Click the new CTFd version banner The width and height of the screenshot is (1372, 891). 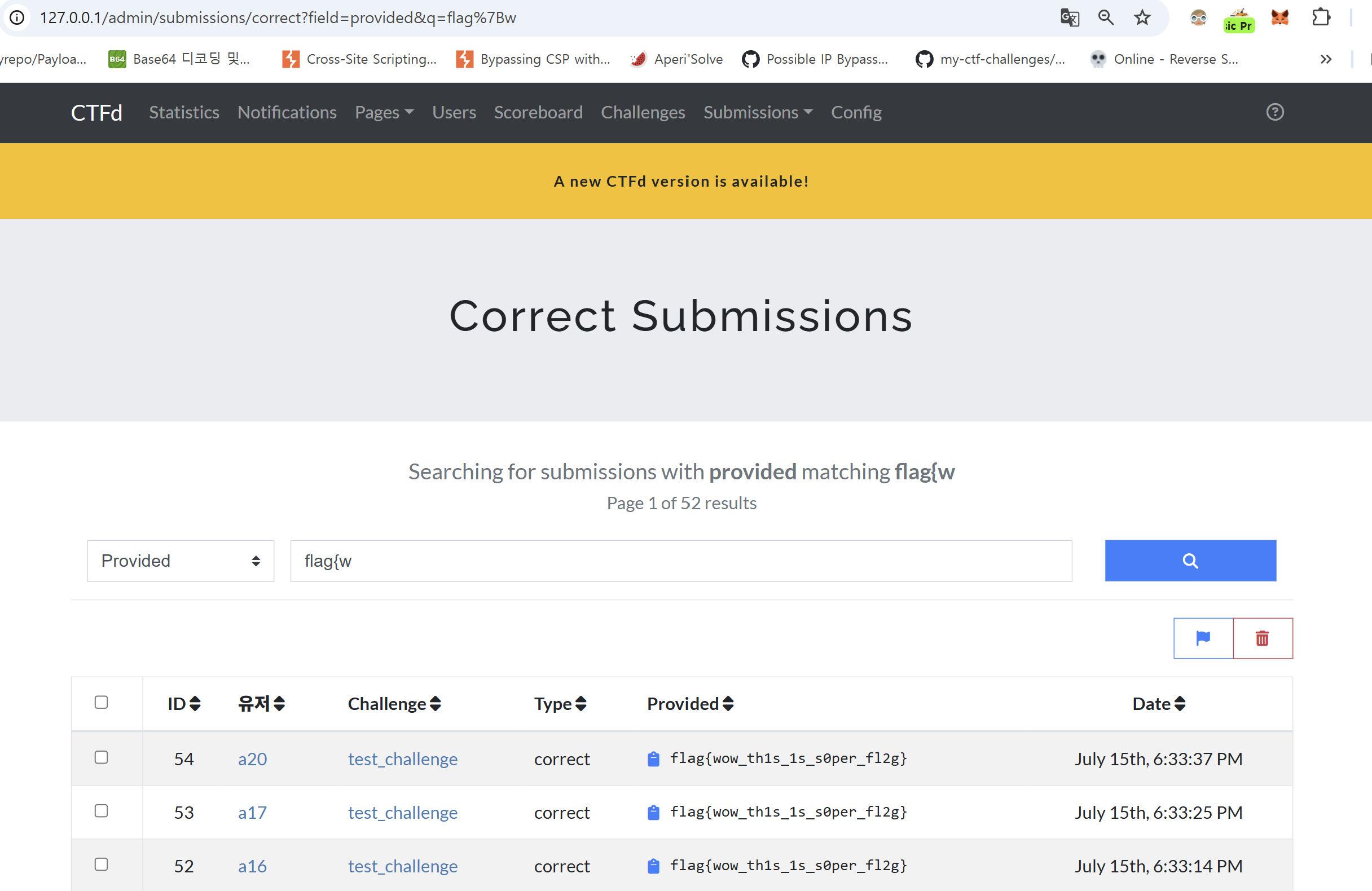click(681, 181)
